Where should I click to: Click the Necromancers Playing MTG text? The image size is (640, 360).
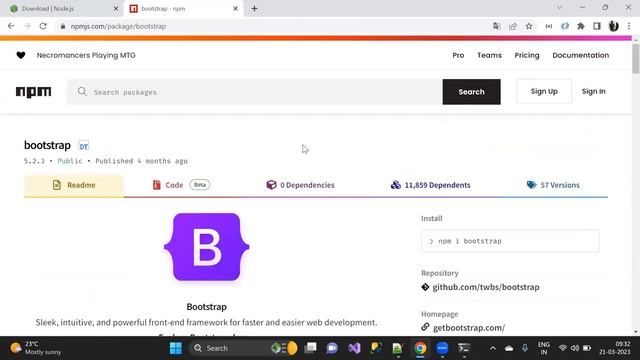86,55
